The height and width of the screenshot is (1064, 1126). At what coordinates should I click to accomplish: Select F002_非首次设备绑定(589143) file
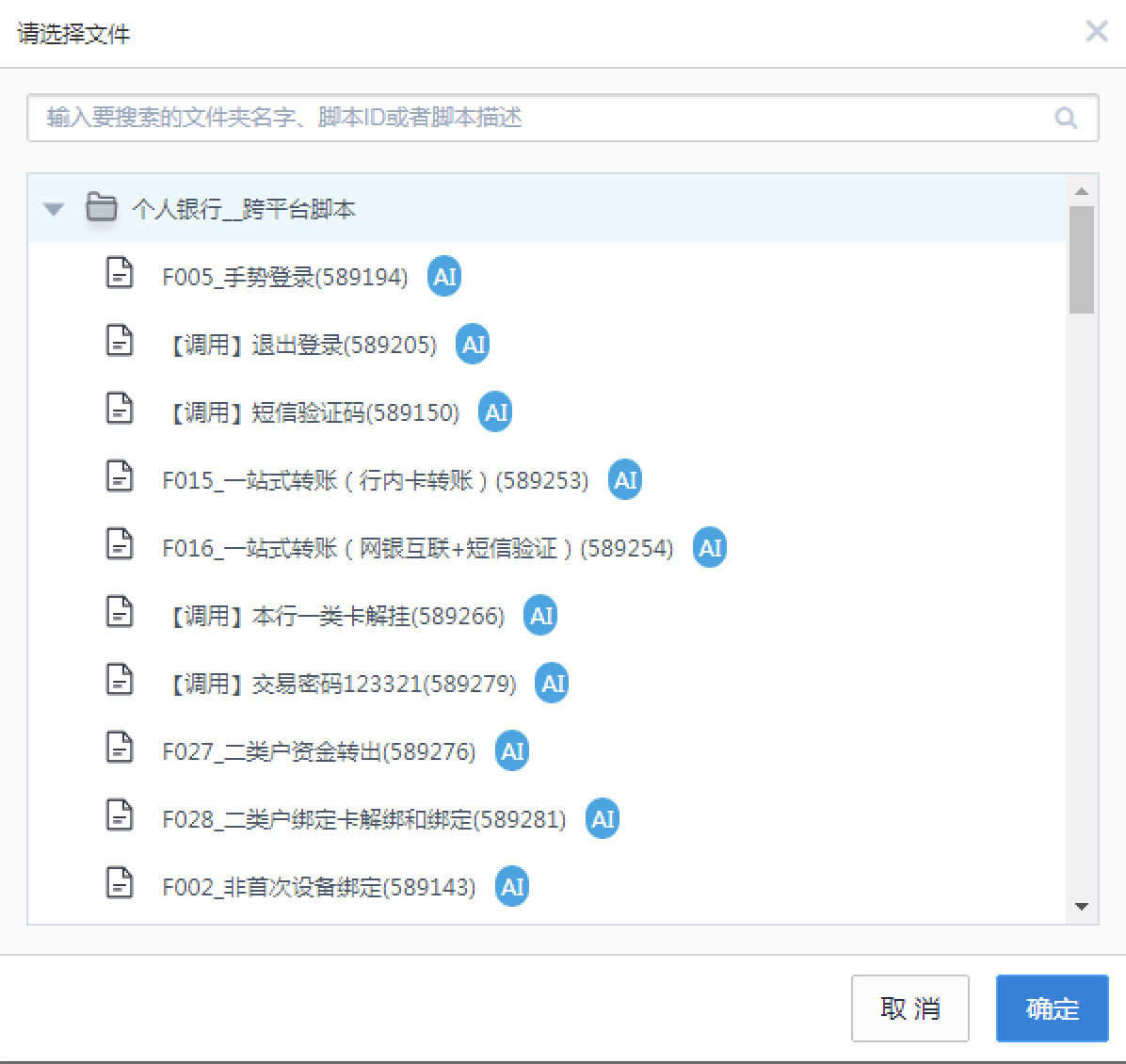[x=318, y=887]
